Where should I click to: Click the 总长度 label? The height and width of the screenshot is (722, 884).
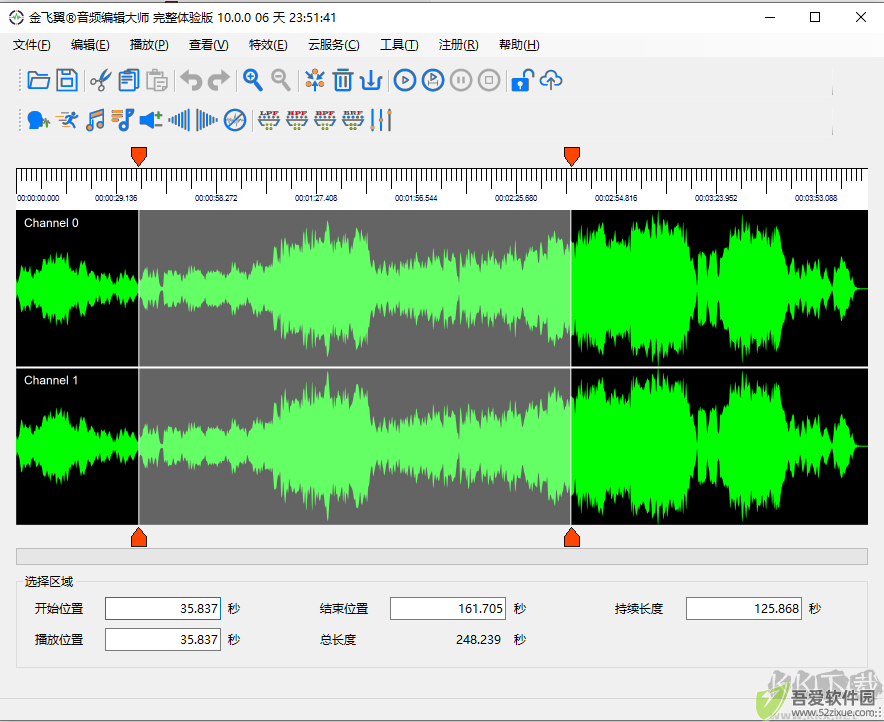[x=338, y=640]
